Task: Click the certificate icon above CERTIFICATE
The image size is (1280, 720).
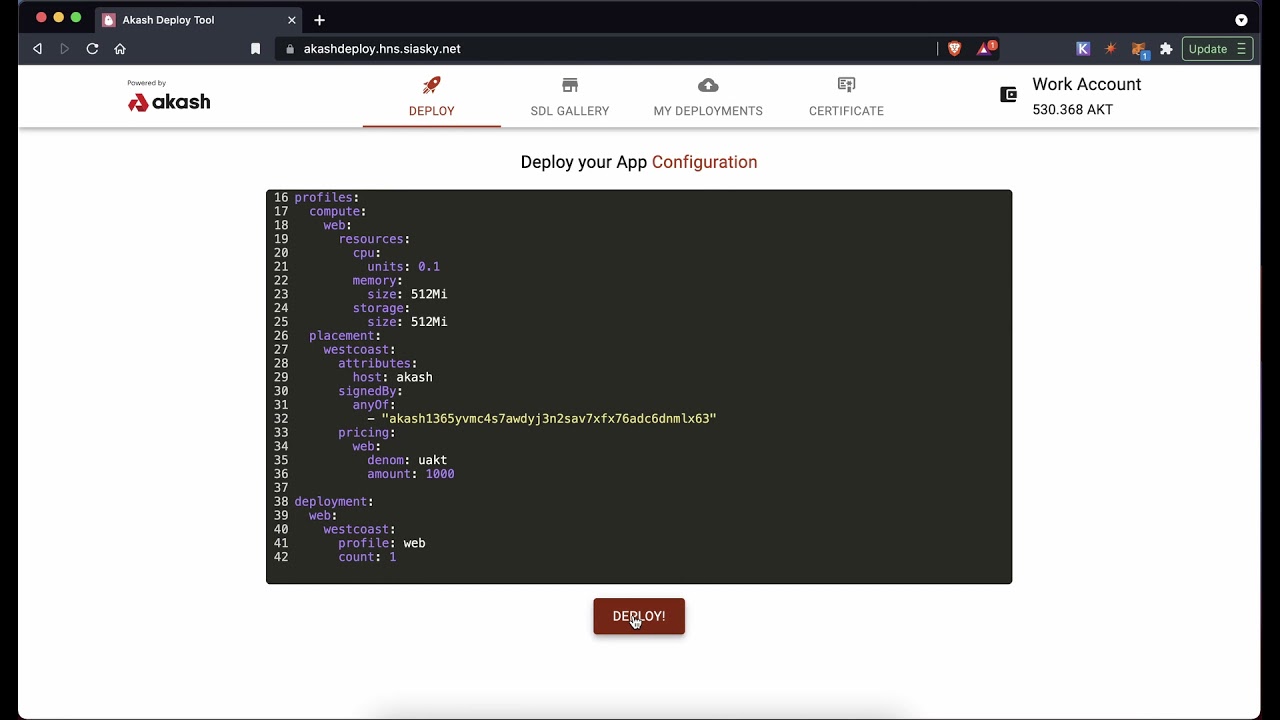Action: coord(846,85)
